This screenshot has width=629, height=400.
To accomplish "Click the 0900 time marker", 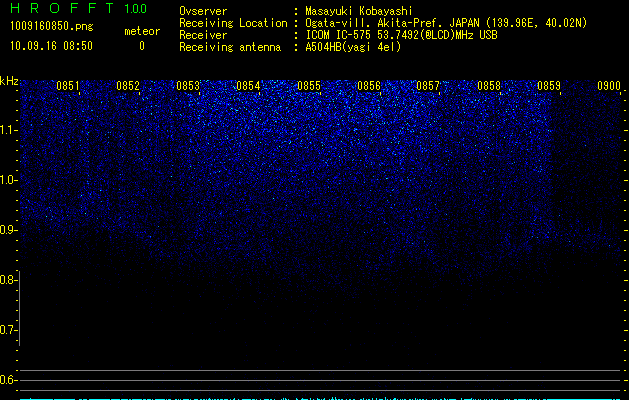I will [x=609, y=86].
